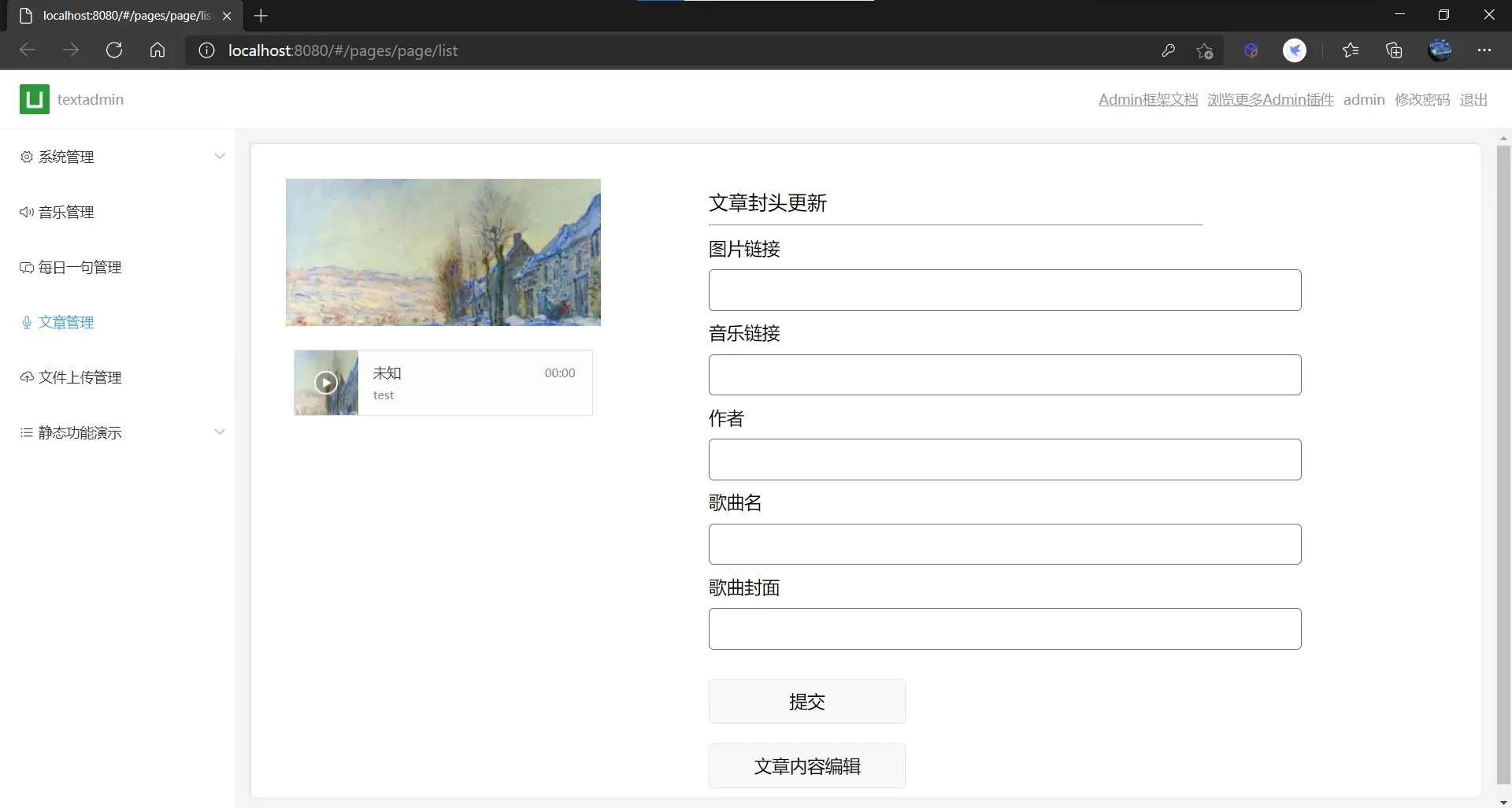Open 文章内容编辑 button
Viewport: 1512px width, 808px height.
[x=806, y=765]
